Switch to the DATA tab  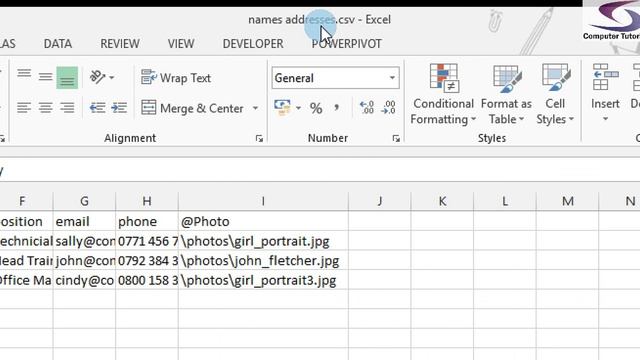point(58,44)
